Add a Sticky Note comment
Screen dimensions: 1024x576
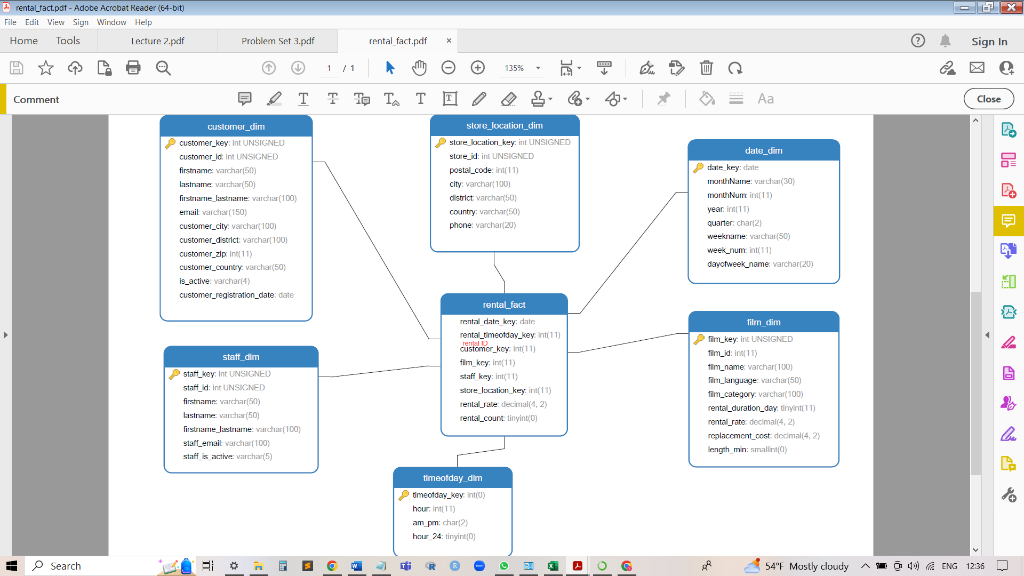coord(245,98)
